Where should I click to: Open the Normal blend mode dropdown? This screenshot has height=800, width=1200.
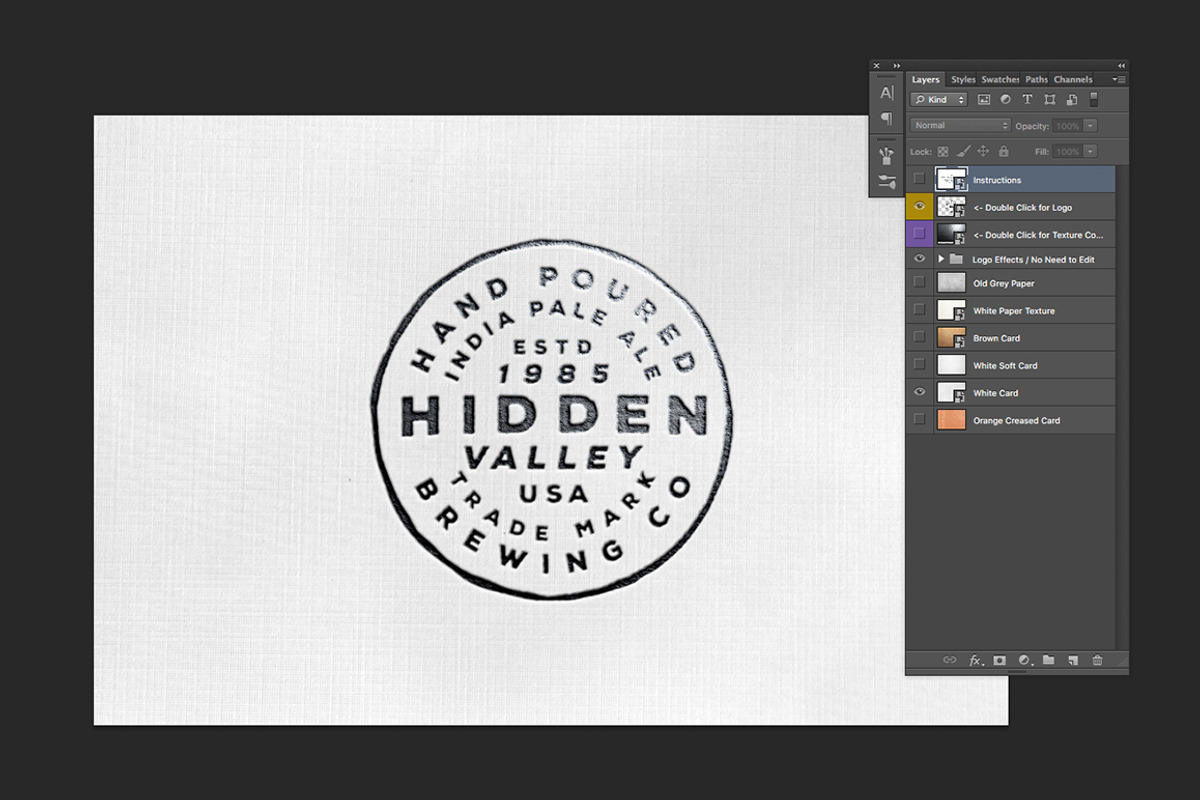tap(961, 125)
